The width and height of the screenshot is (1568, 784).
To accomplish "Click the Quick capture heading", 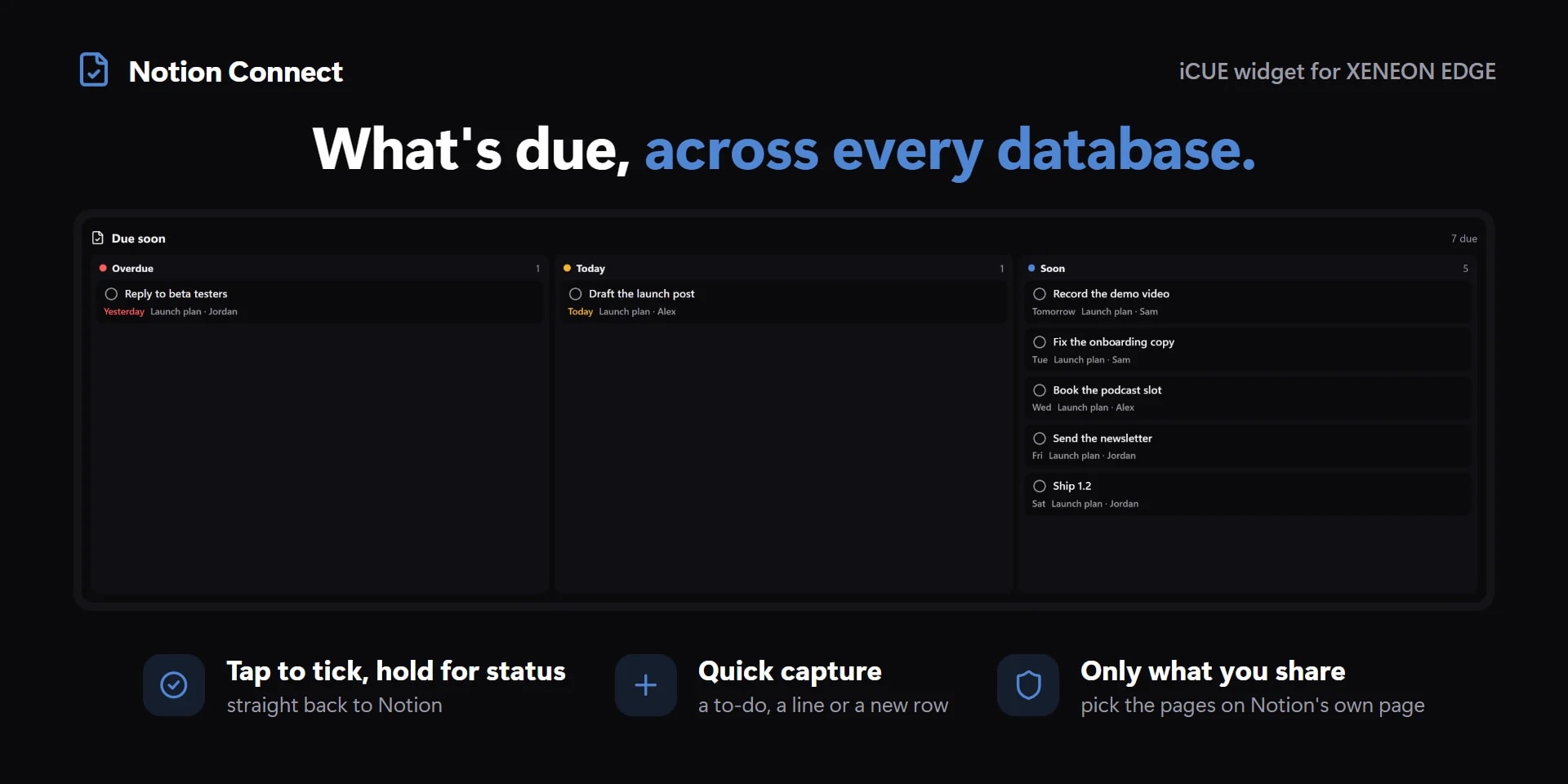I will click(x=790, y=671).
